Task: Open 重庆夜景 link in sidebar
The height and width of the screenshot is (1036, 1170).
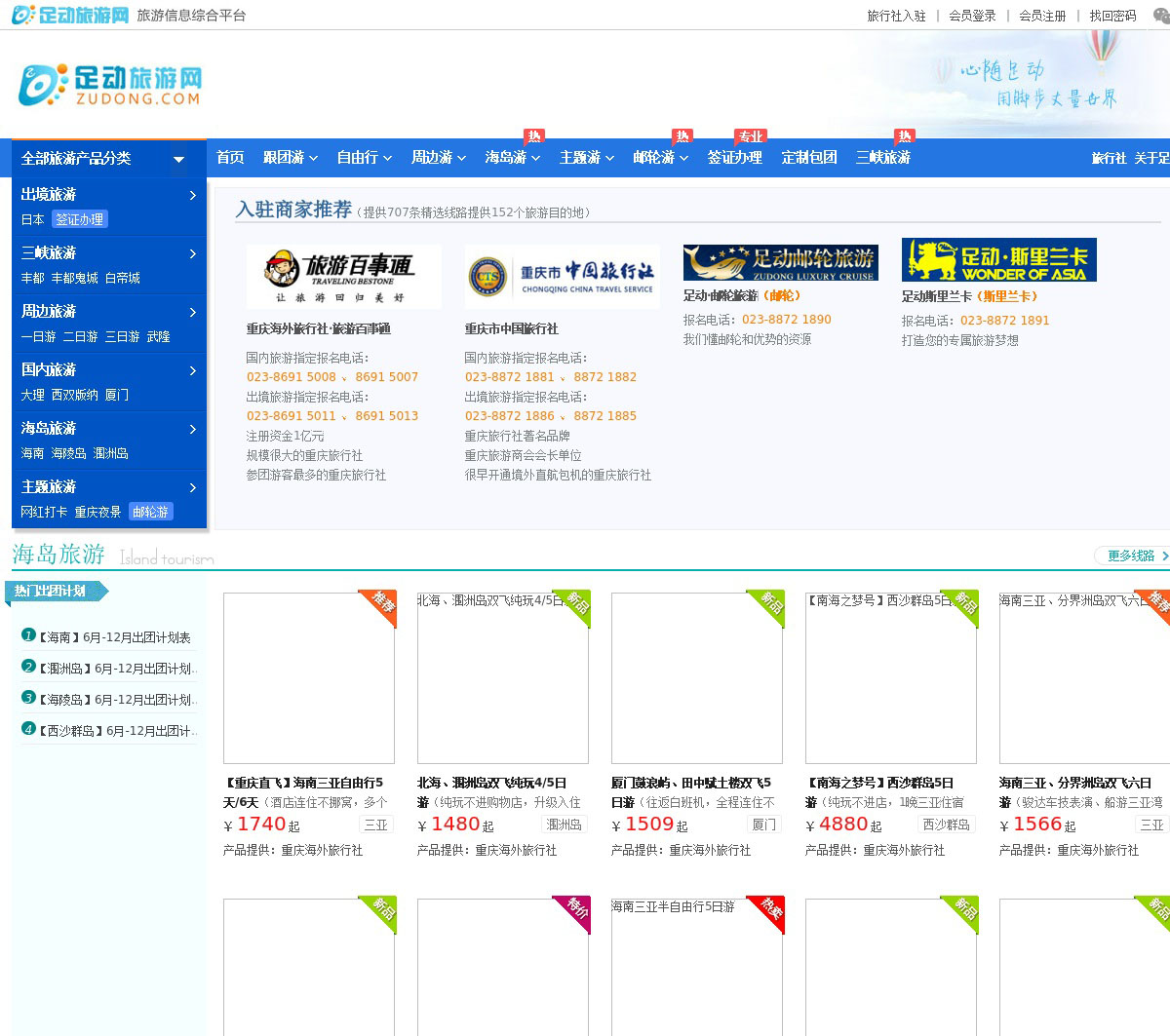Action: pos(98,512)
